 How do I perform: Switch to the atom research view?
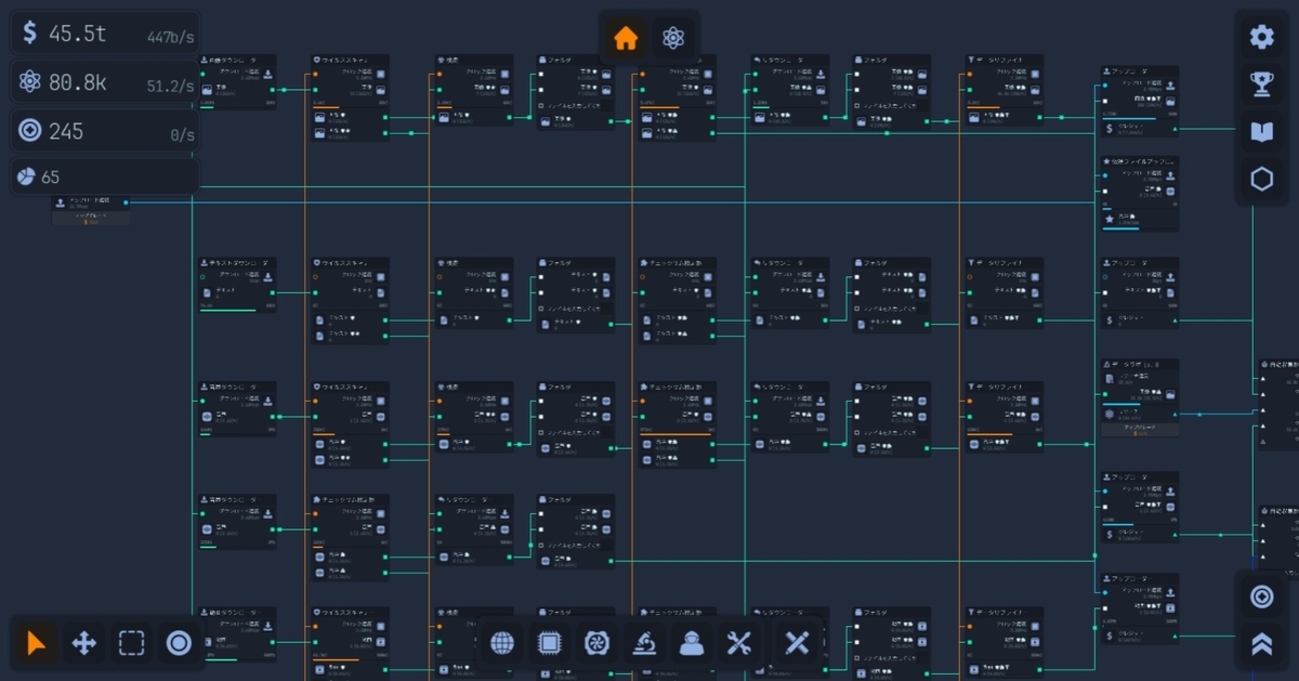click(x=674, y=39)
